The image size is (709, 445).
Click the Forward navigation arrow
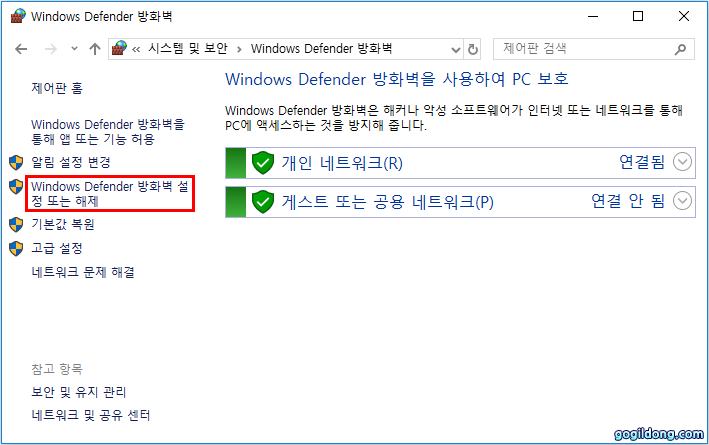tap(51, 49)
